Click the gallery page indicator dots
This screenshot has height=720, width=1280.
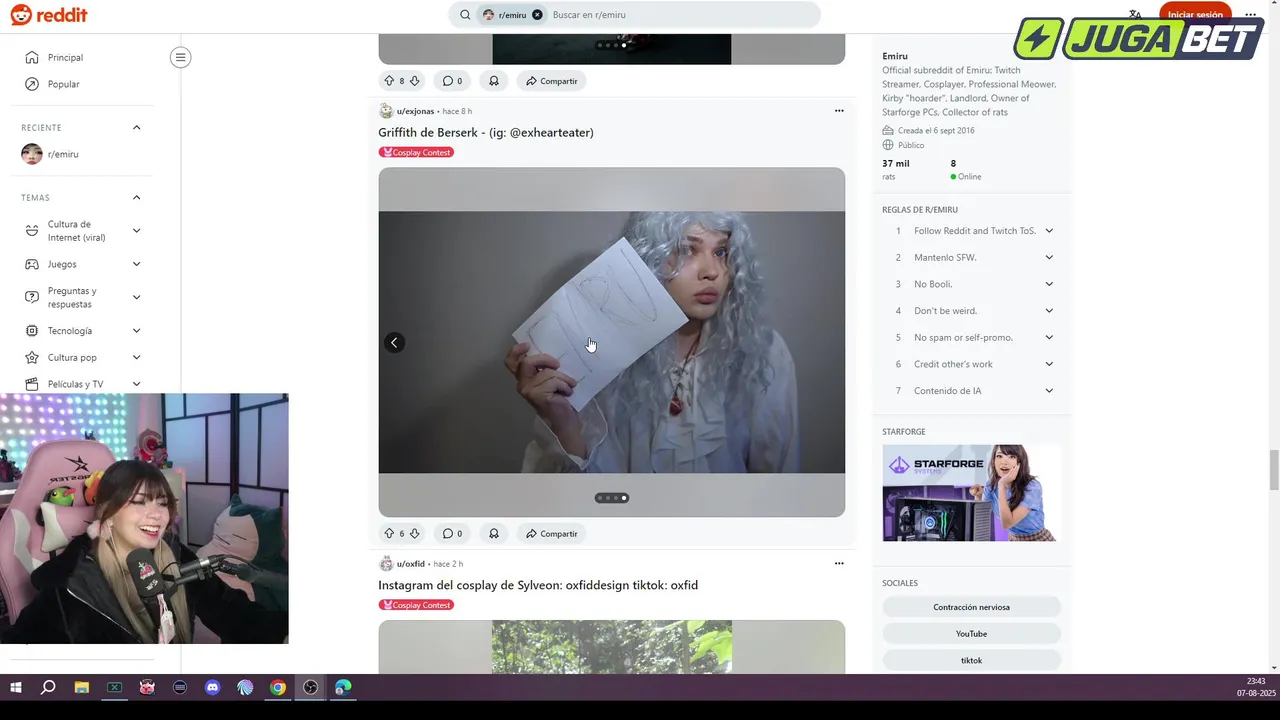[611, 498]
